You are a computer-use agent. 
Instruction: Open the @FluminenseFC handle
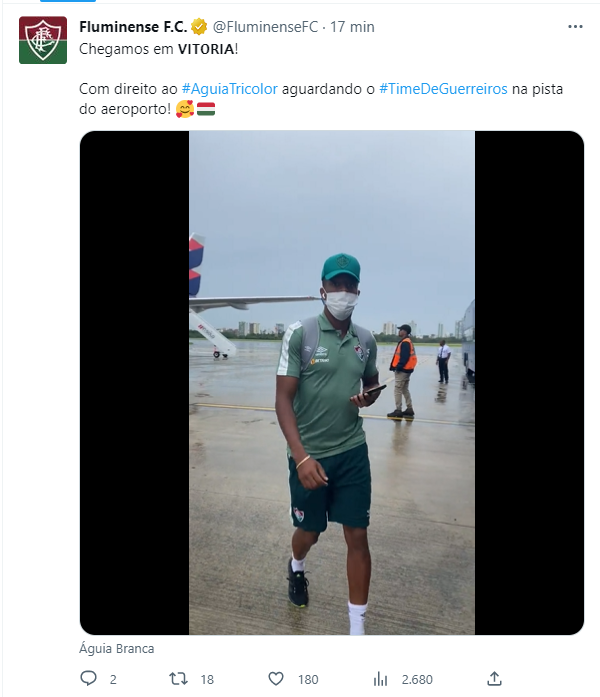pos(265,27)
